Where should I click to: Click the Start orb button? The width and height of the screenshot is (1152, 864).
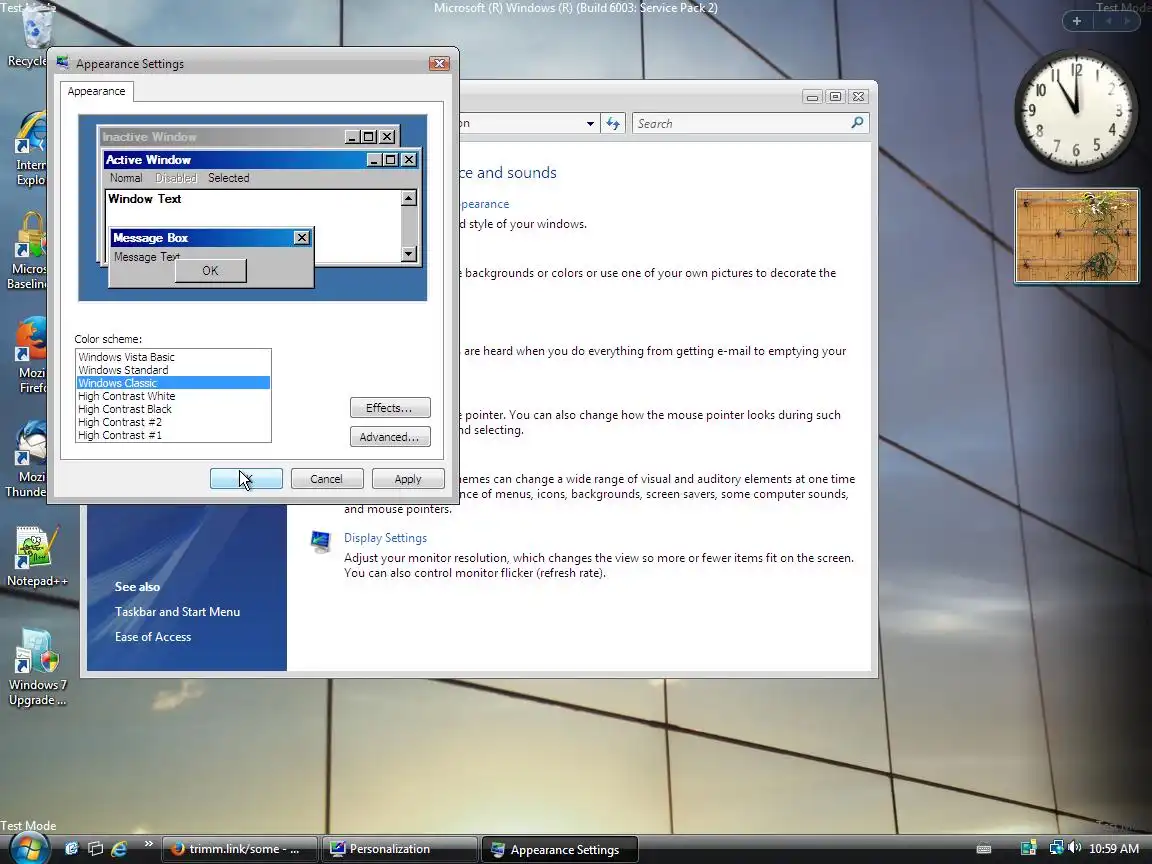28,849
